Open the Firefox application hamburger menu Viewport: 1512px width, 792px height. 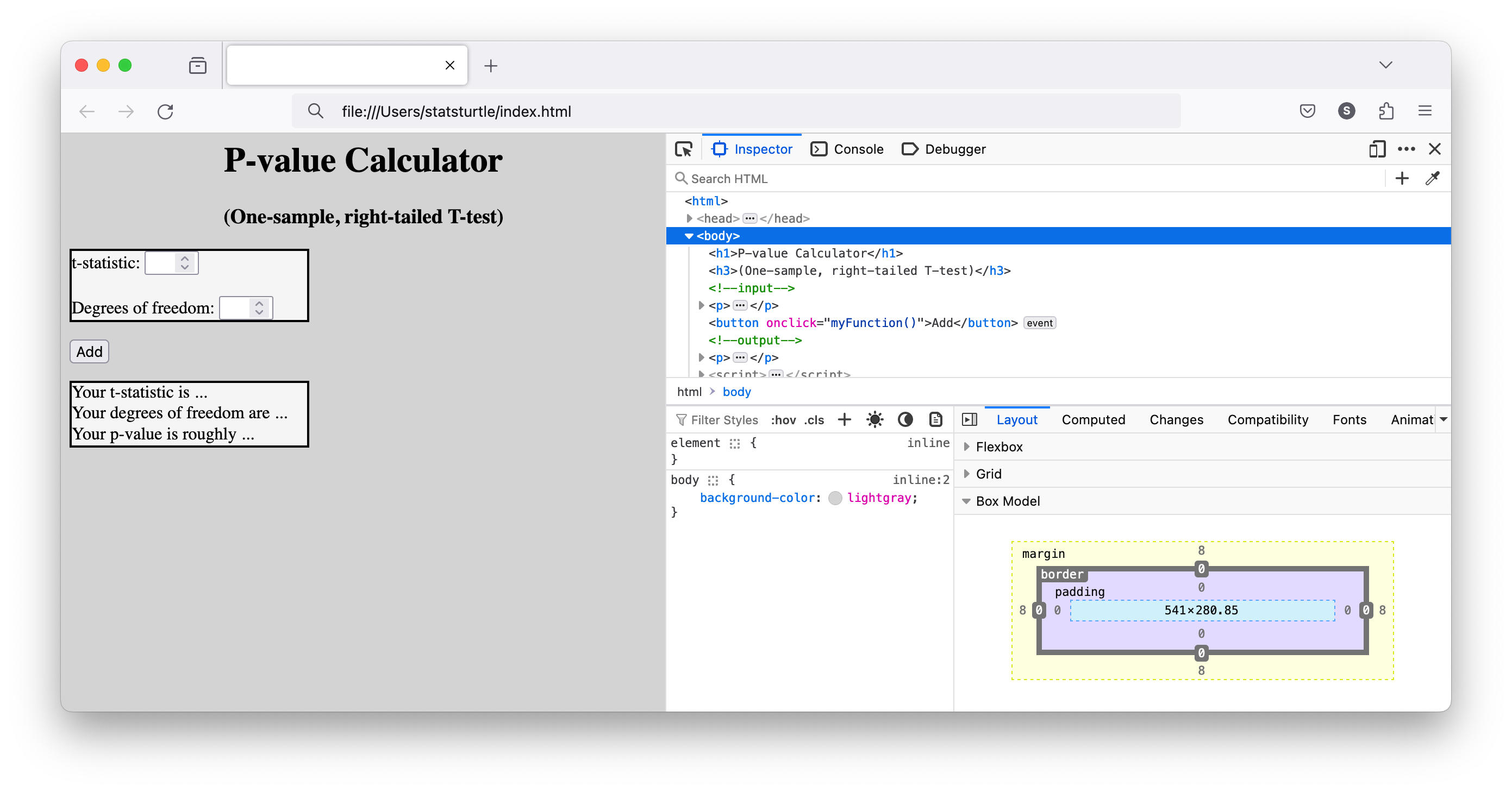1425,111
